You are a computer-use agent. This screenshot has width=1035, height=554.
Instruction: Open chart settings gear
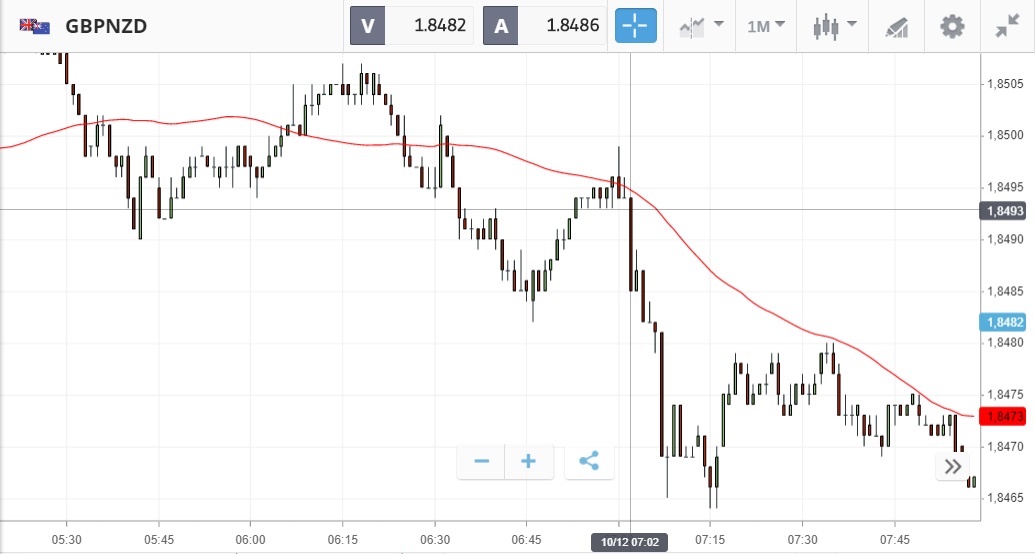tap(952, 26)
